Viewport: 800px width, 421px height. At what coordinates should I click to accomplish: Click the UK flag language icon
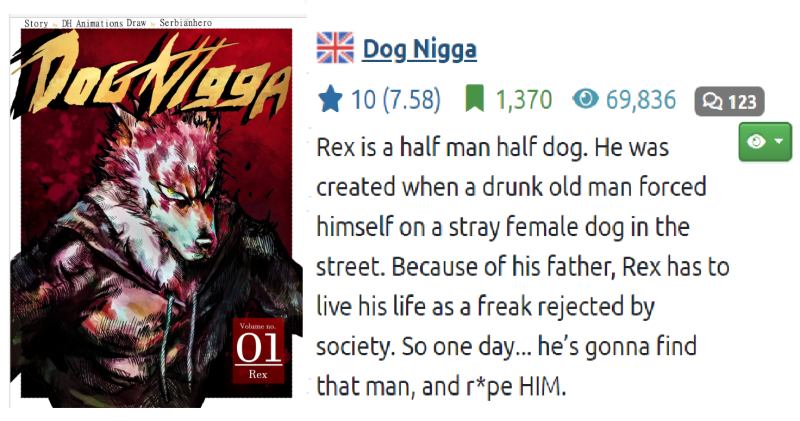coord(335,48)
